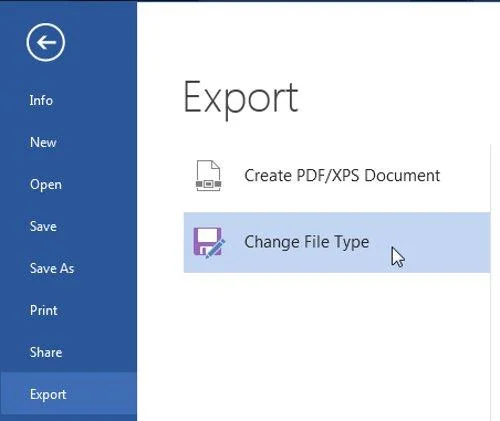The width and height of the screenshot is (500, 421).
Task: Click the purple floppy disk with pencil icon
Action: [x=209, y=243]
